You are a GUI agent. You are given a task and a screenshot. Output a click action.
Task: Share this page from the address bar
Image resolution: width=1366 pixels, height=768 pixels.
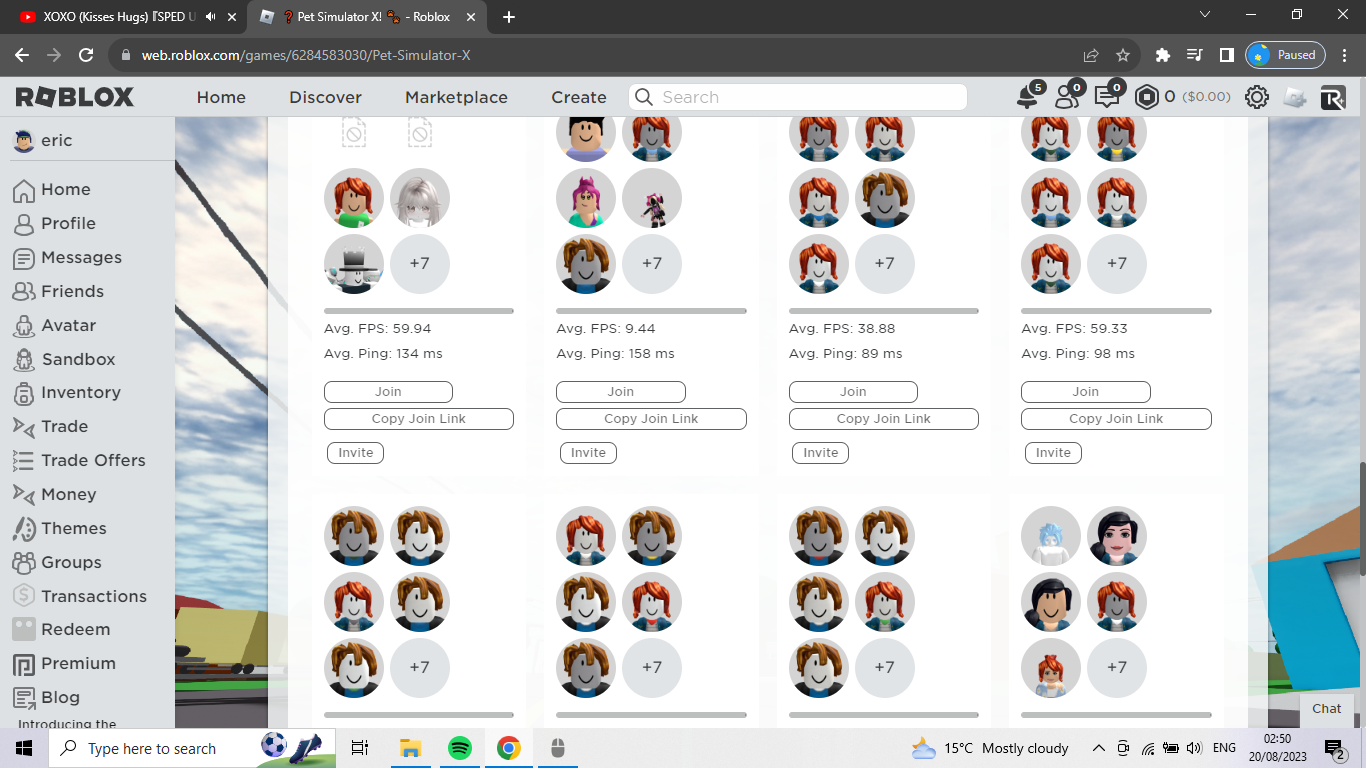pyautogui.click(x=1091, y=55)
